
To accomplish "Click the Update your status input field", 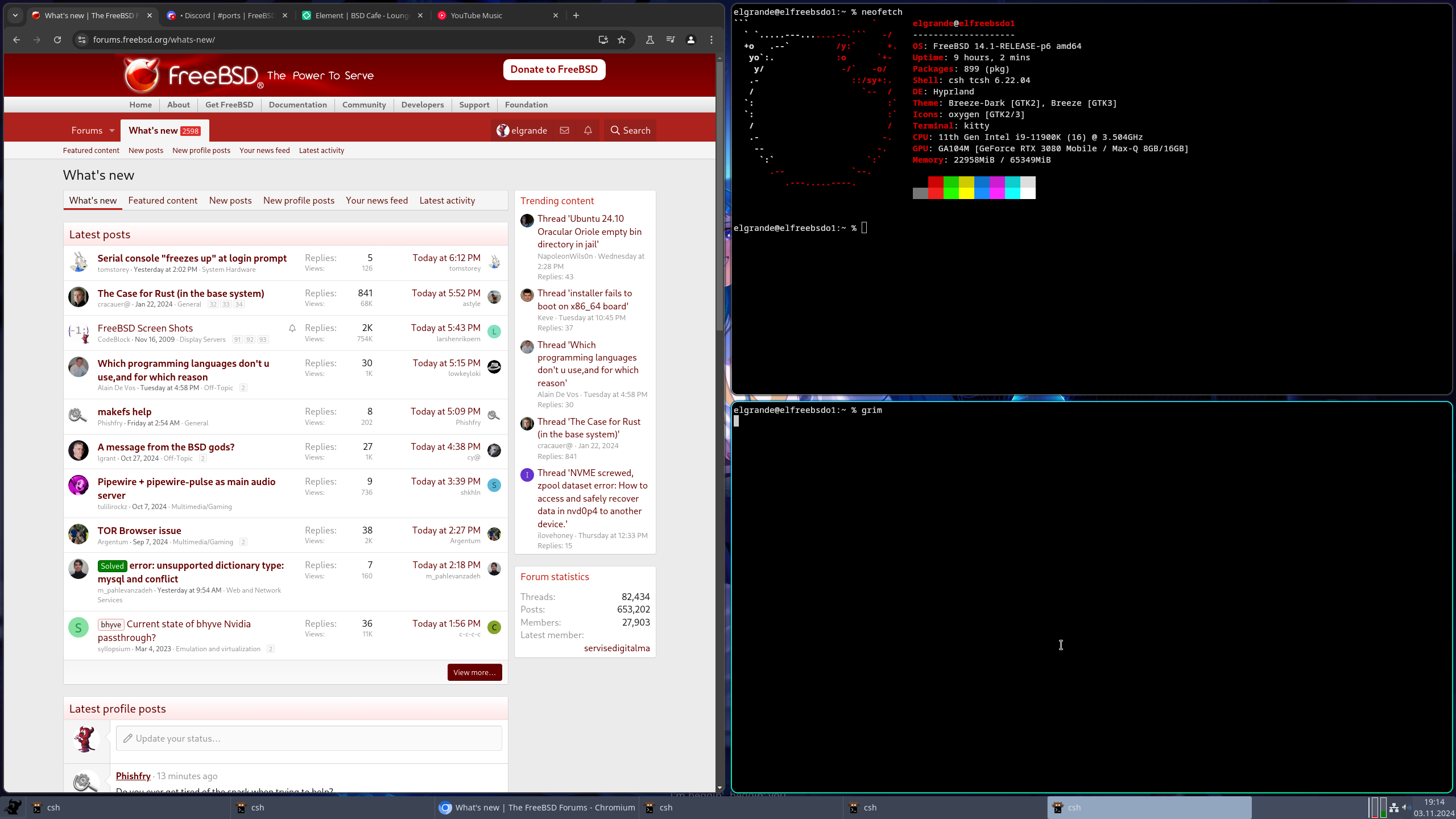I will coord(309,738).
